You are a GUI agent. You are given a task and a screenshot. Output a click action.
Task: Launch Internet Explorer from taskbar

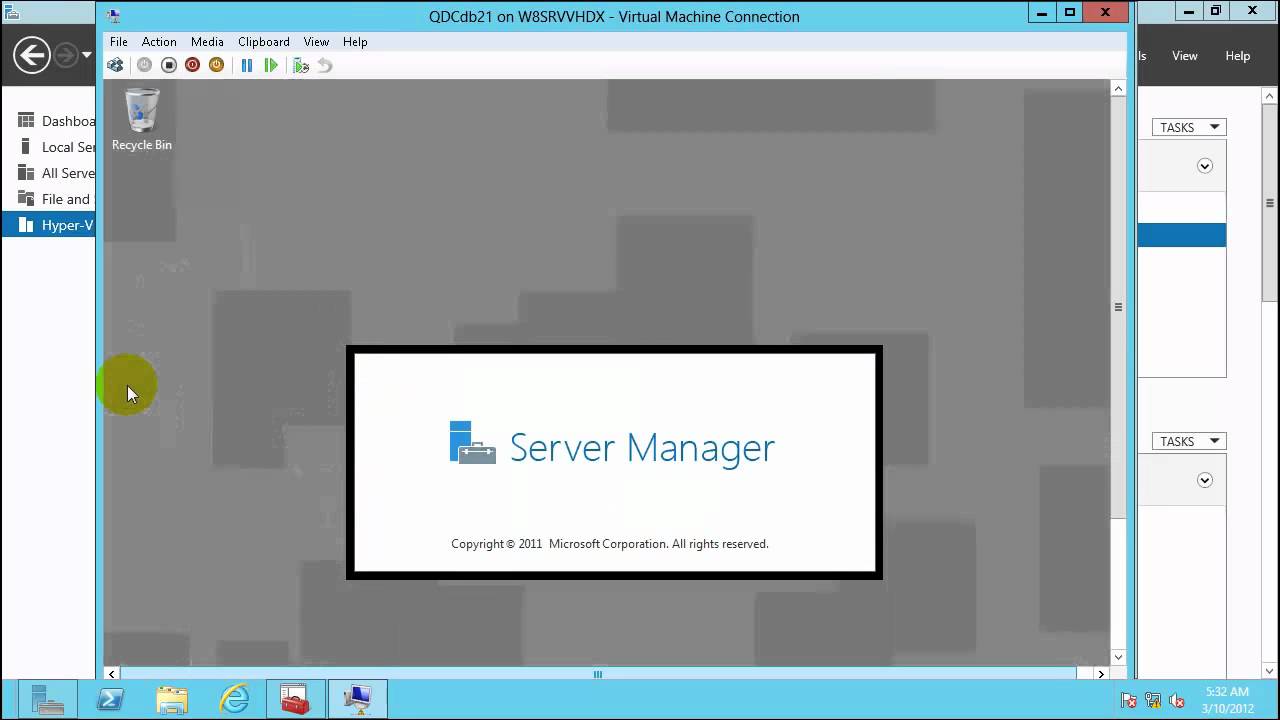pyautogui.click(x=234, y=700)
